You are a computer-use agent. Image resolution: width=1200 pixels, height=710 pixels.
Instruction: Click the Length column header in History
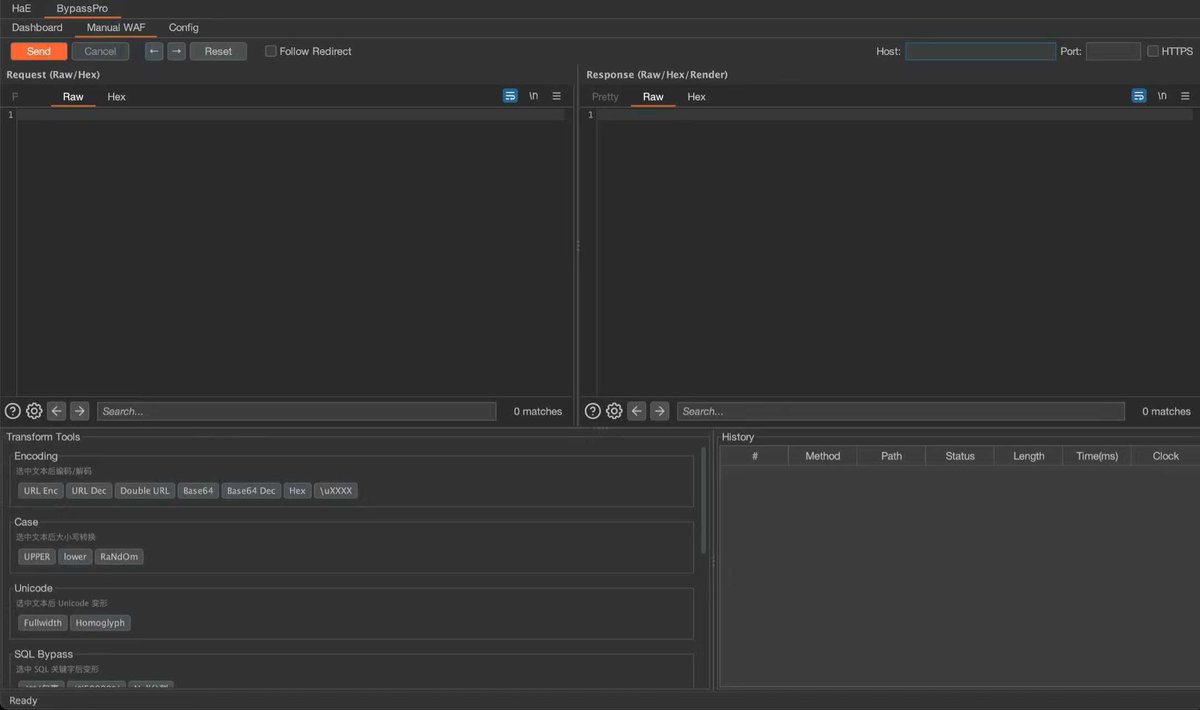pos(1029,456)
